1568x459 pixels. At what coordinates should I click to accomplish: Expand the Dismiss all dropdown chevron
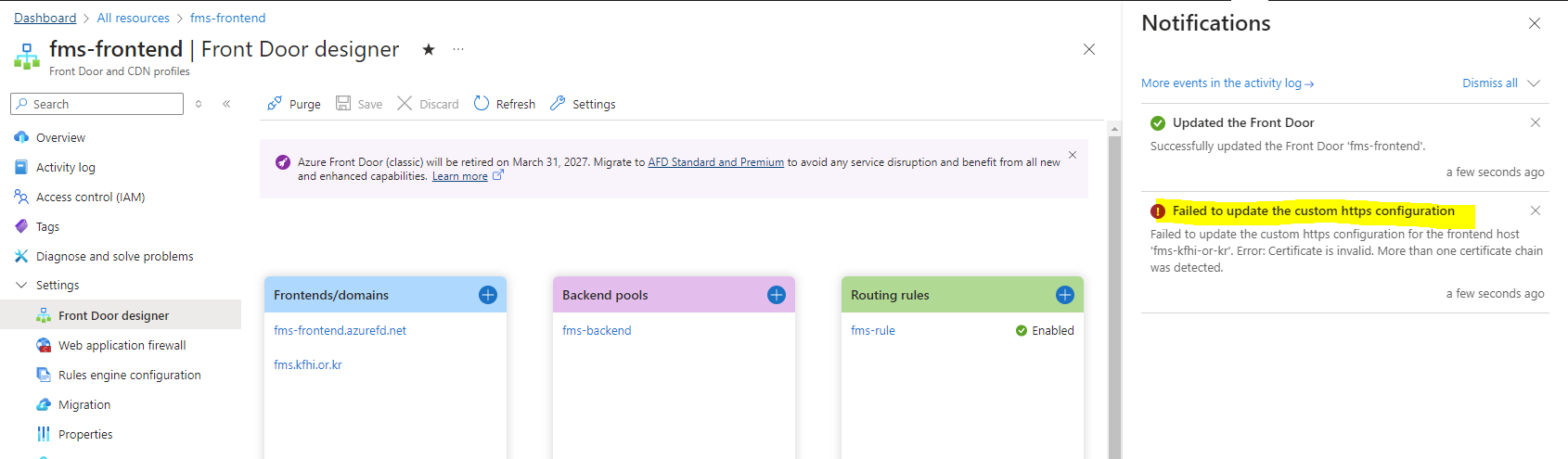[1534, 83]
